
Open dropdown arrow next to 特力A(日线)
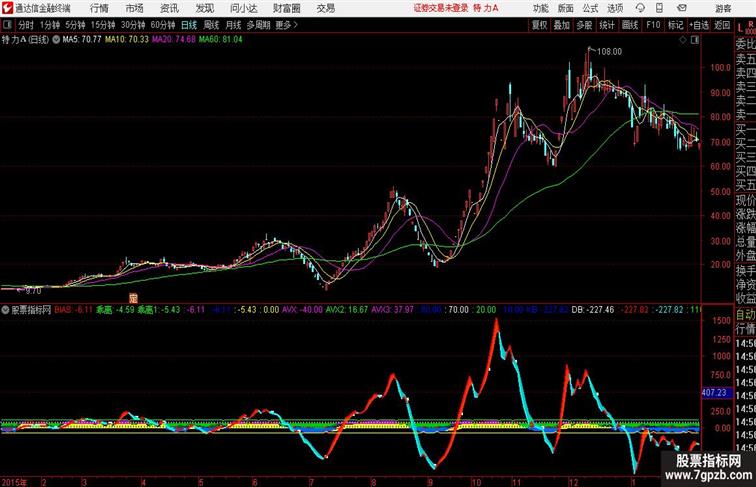56,40
